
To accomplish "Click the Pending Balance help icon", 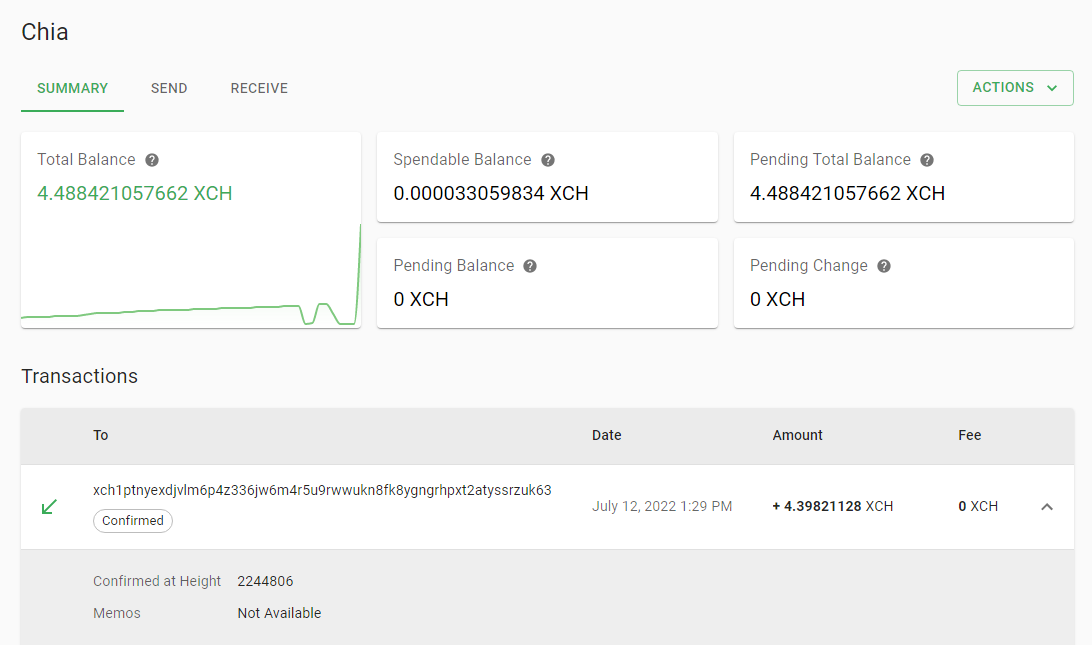I will (x=530, y=265).
